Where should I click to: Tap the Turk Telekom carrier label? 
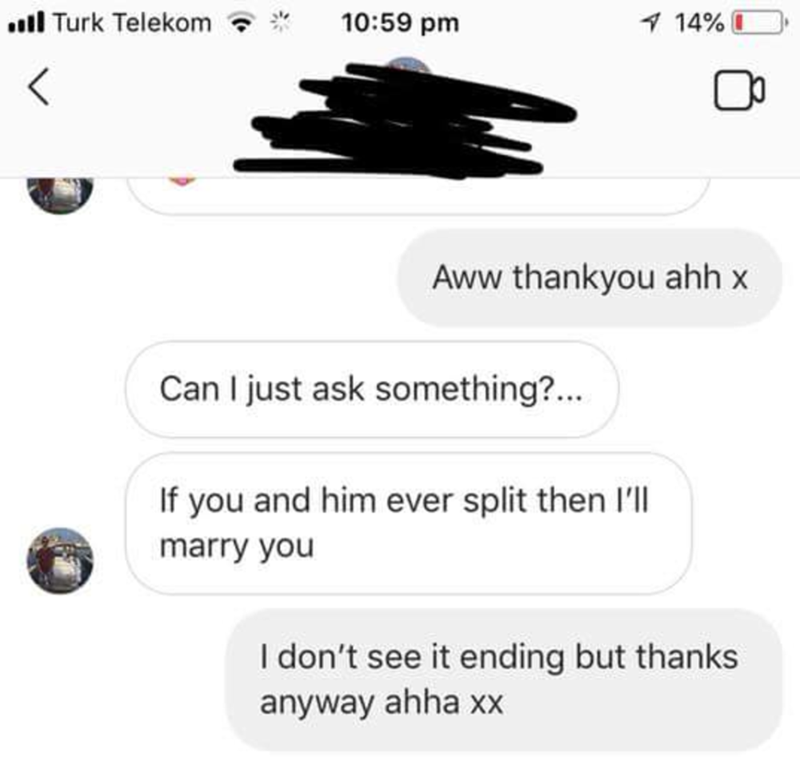pyautogui.click(x=132, y=23)
